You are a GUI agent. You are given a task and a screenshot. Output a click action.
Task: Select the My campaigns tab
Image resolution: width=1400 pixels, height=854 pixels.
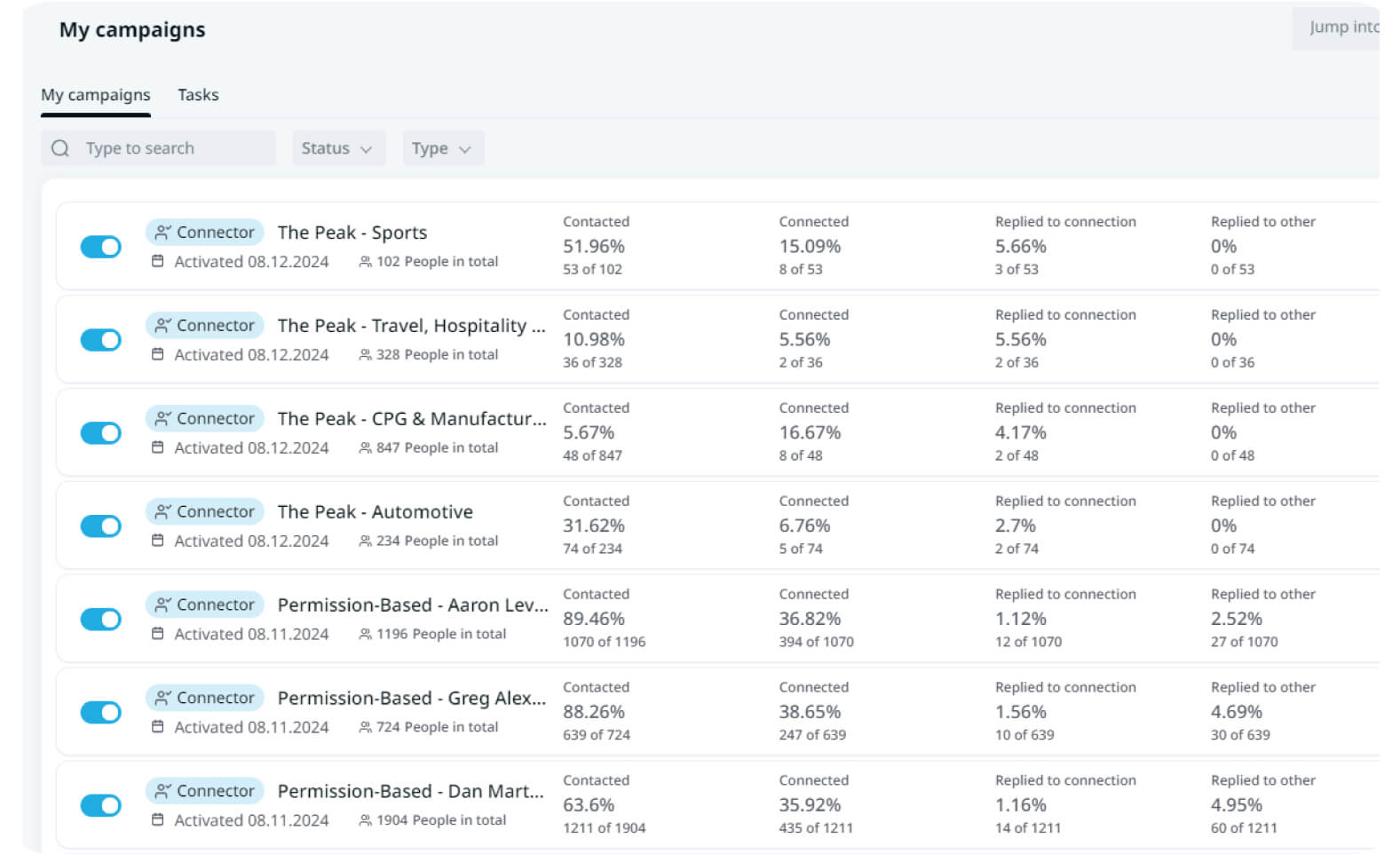(x=96, y=95)
